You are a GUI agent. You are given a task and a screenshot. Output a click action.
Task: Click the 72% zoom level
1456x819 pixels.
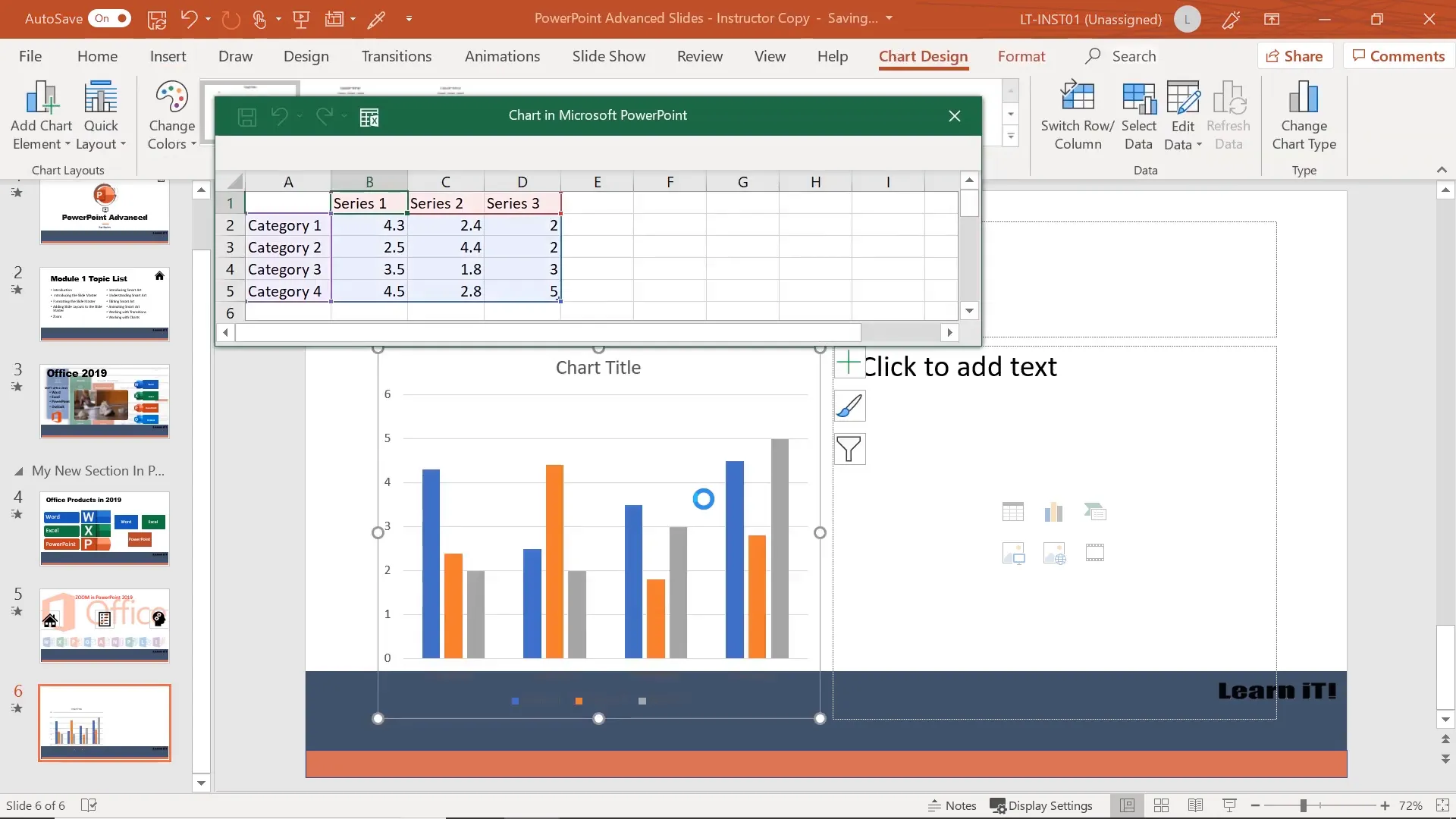pyautogui.click(x=1410, y=805)
